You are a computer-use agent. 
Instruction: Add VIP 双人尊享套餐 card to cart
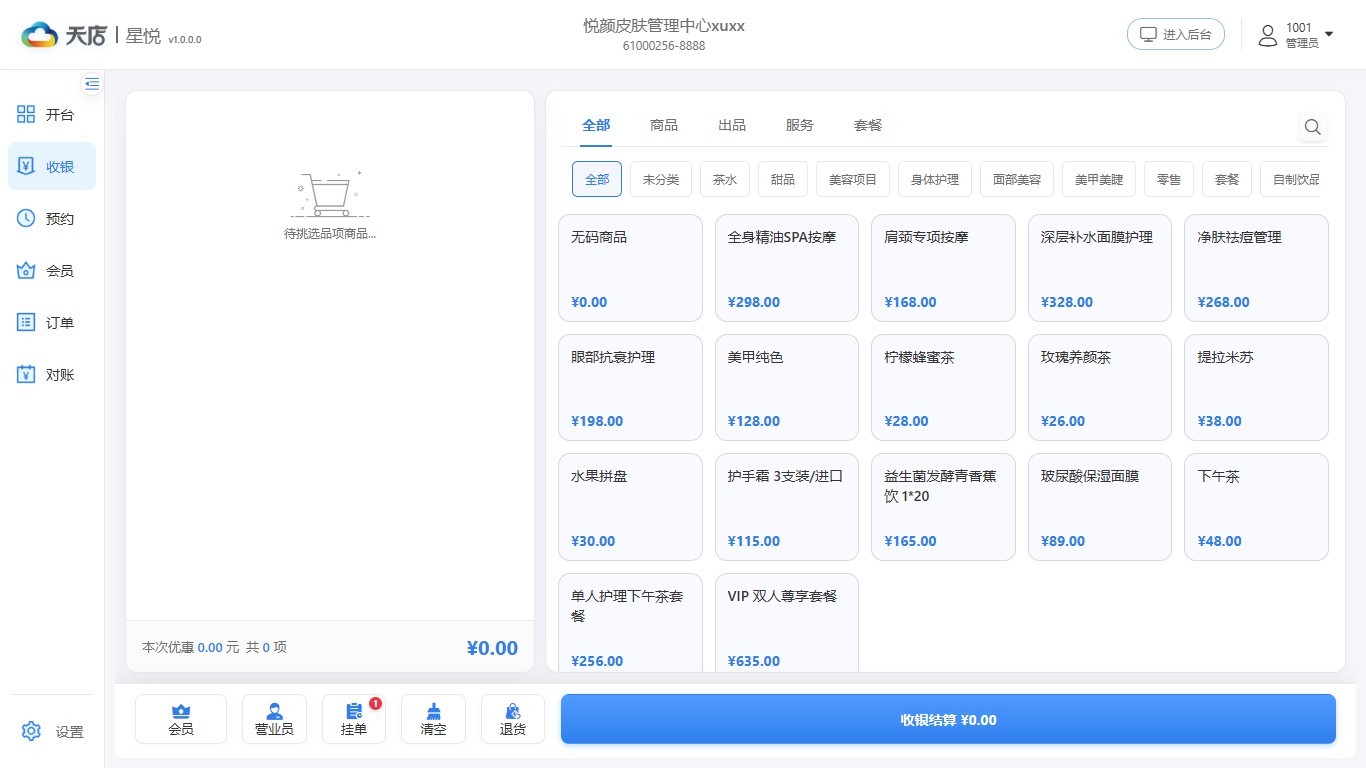pyautogui.click(x=787, y=622)
